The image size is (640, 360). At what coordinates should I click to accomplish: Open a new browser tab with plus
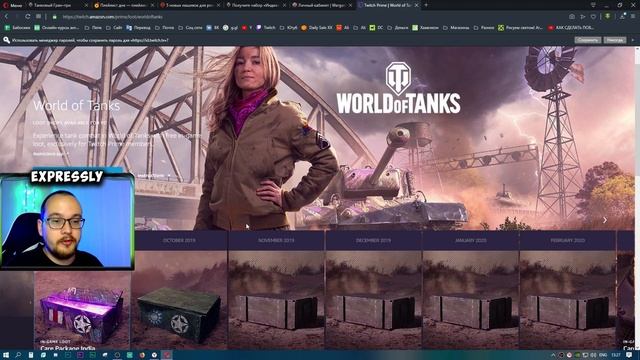[426, 5]
